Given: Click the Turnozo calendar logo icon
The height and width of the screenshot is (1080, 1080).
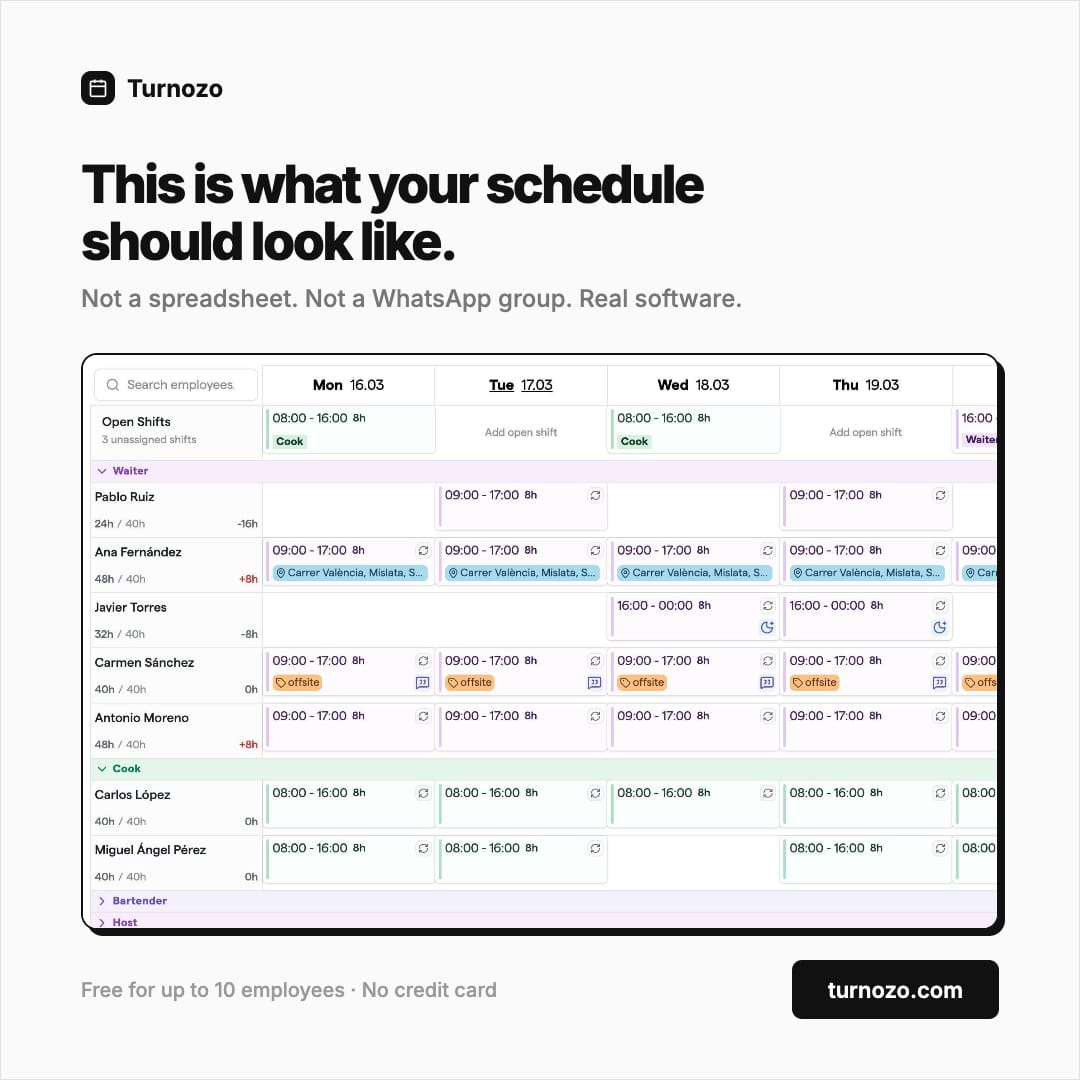Looking at the screenshot, I should (x=98, y=88).
